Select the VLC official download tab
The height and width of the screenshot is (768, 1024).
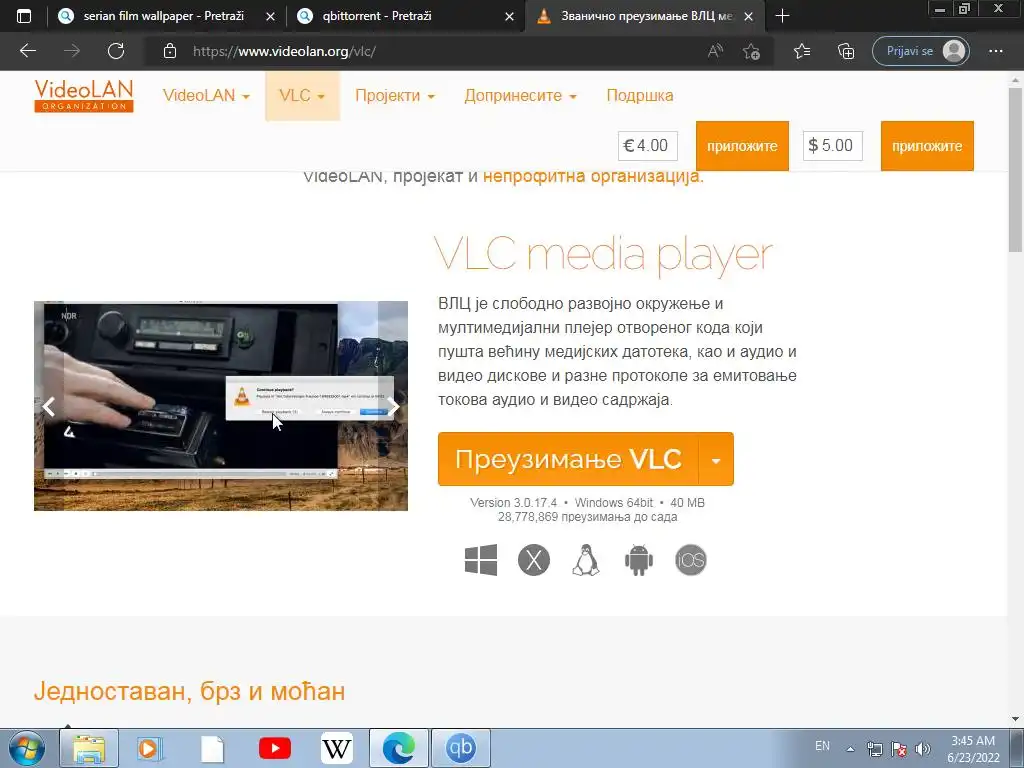coord(647,16)
